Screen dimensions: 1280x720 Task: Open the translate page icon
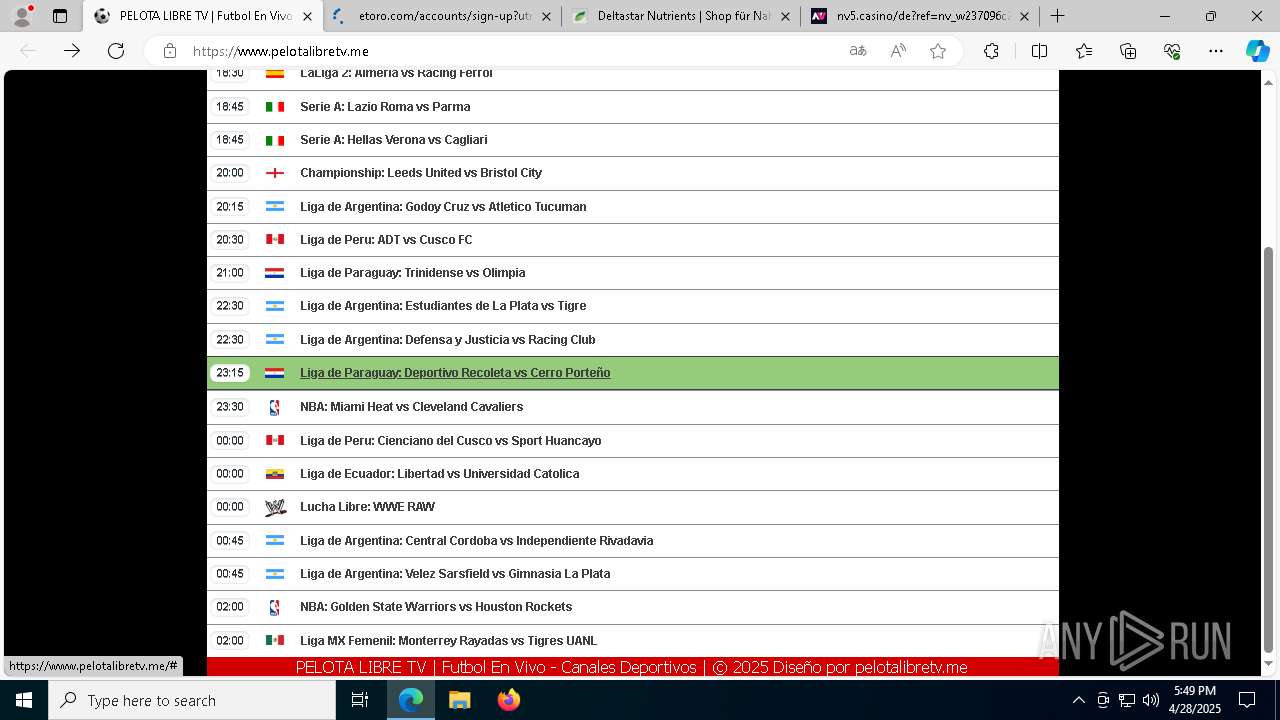tap(858, 51)
